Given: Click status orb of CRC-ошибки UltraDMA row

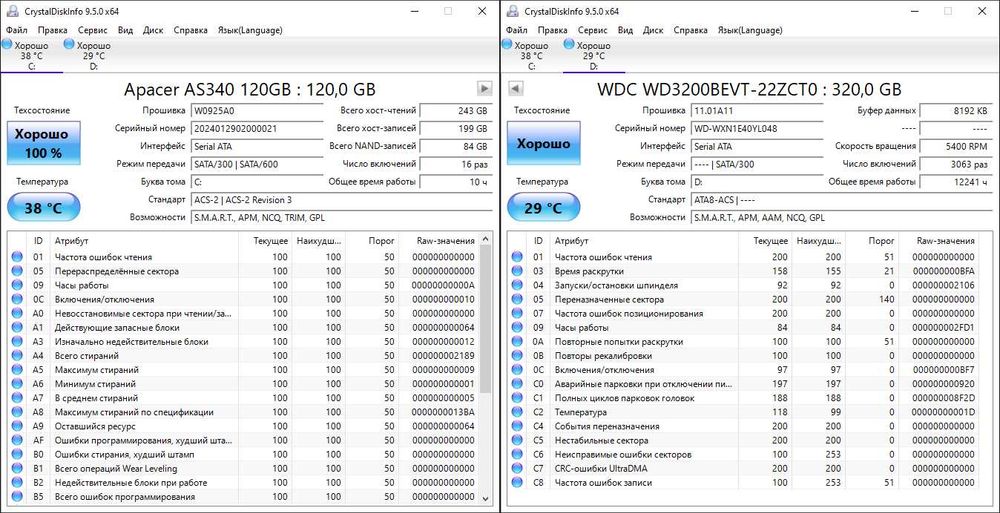Looking at the screenshot, I should [x=517, y=468].
